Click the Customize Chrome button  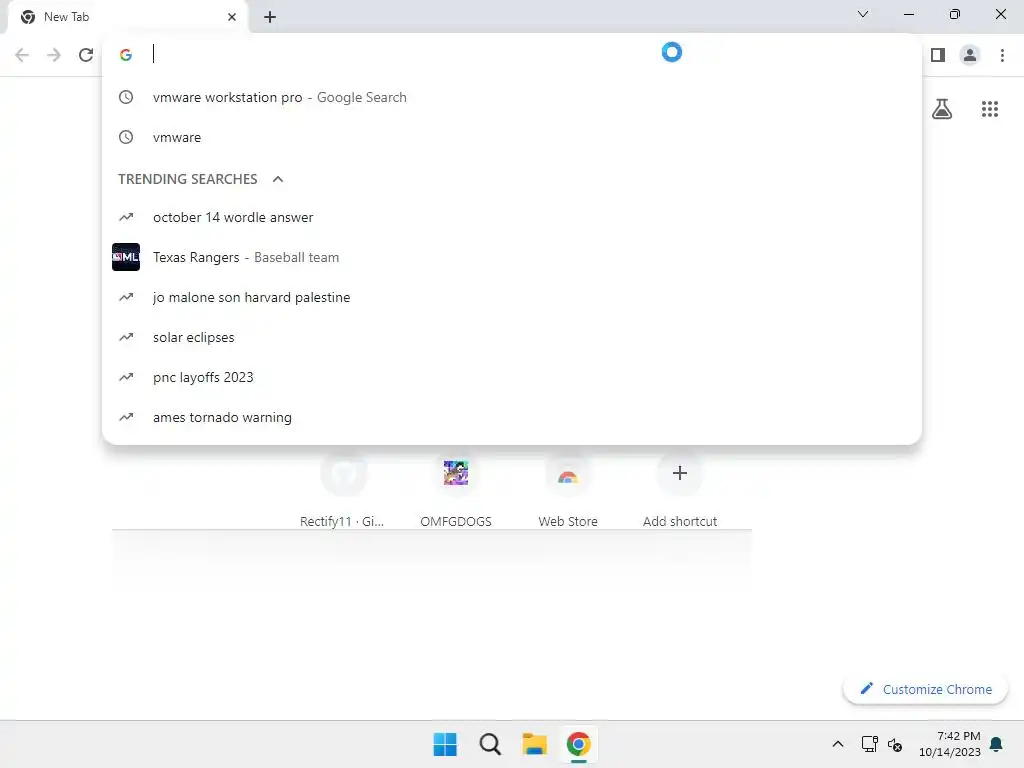click(x=925, y=689)
